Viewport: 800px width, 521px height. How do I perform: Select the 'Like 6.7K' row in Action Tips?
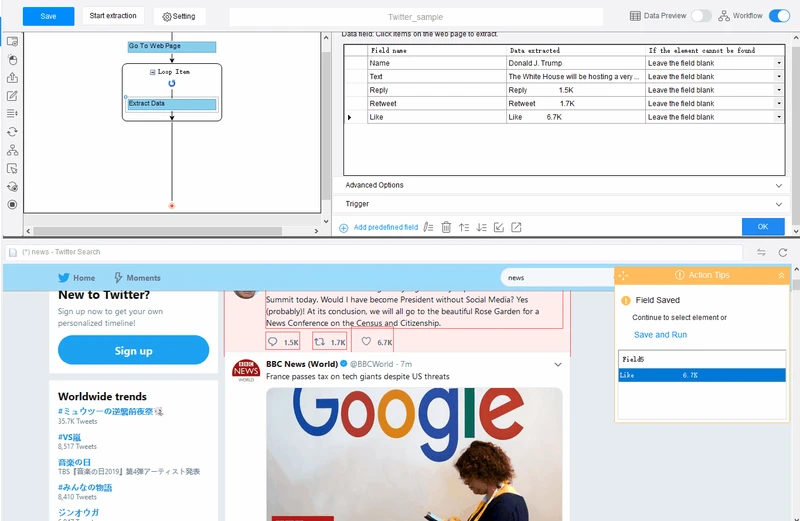pyautogui.click(x=702, y=376)
